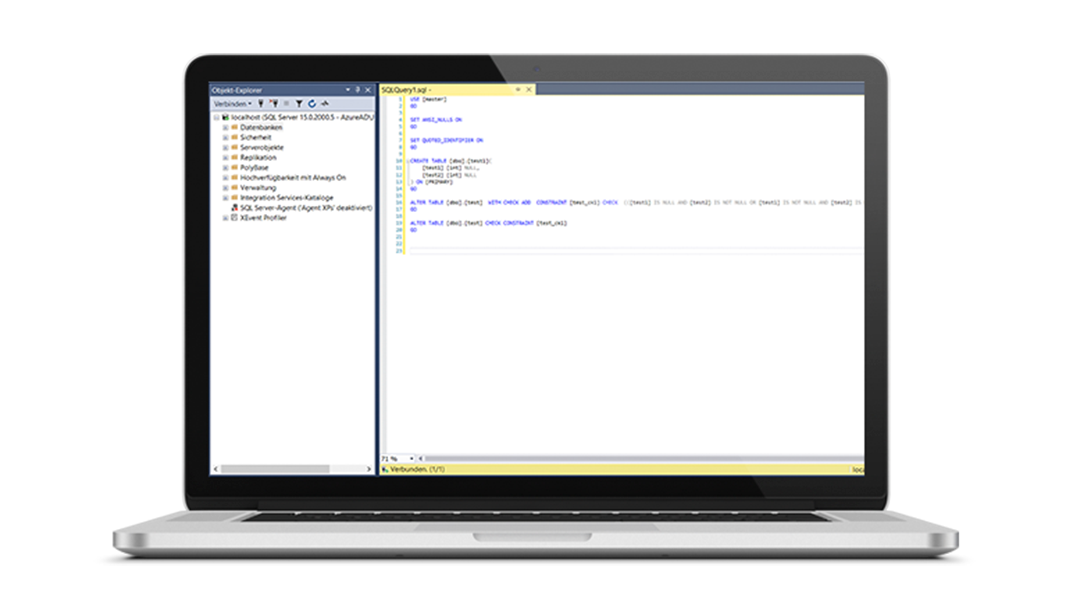The height and width of the screenshot is (613, 1083).
Task: Expand the Sicherheit folder
Action: [225, 137]
